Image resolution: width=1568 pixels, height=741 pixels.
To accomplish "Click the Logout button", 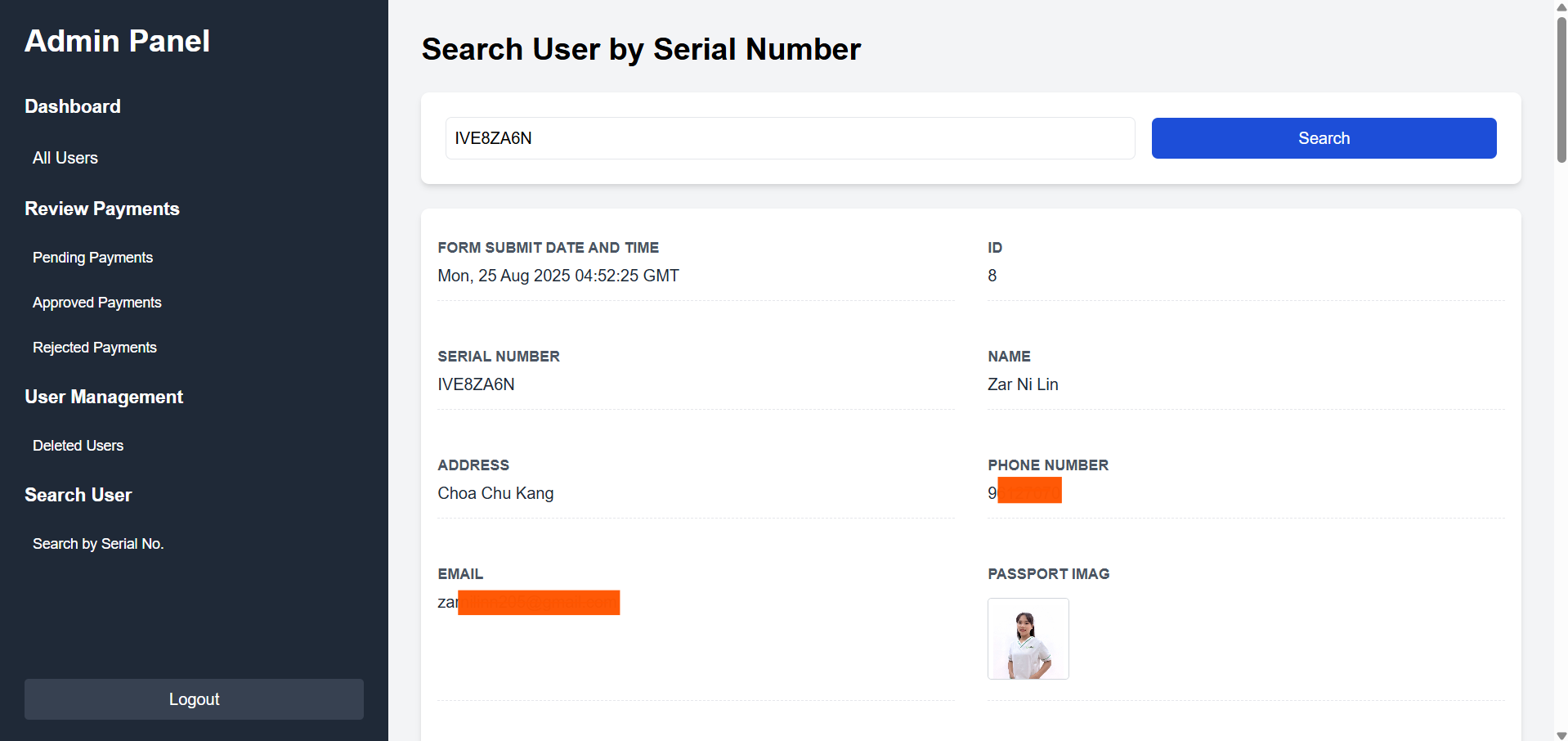I will click(x=194, y=699).
